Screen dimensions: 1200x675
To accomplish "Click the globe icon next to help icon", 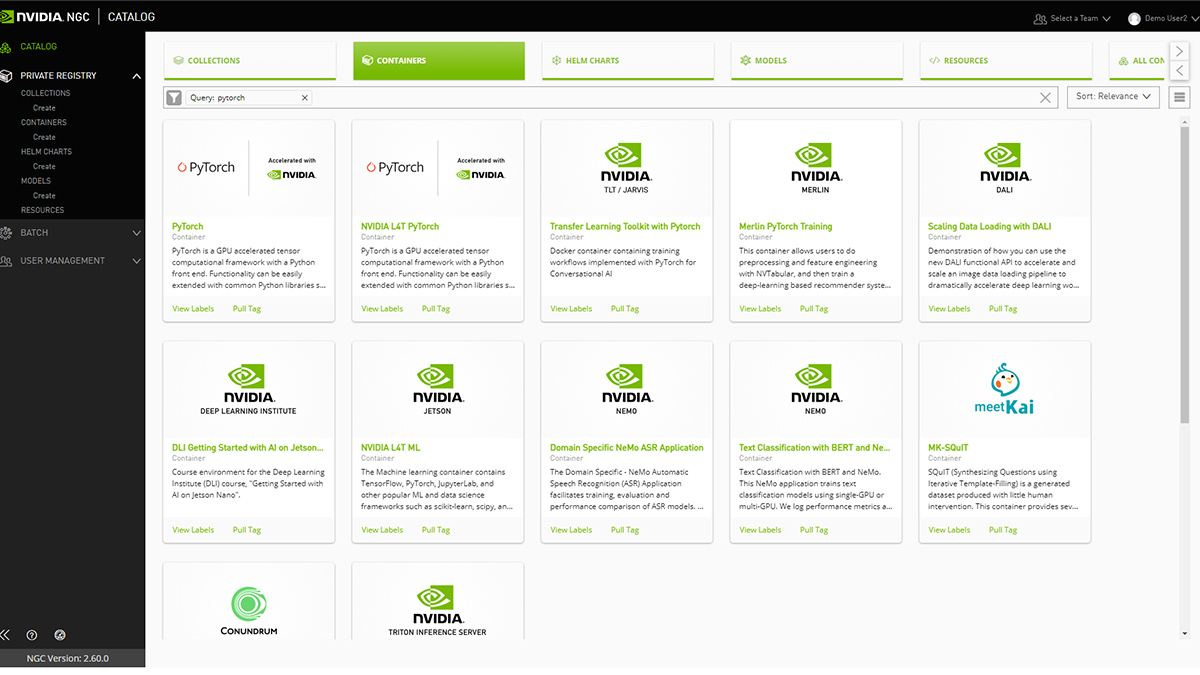I will tap(59, 635).
